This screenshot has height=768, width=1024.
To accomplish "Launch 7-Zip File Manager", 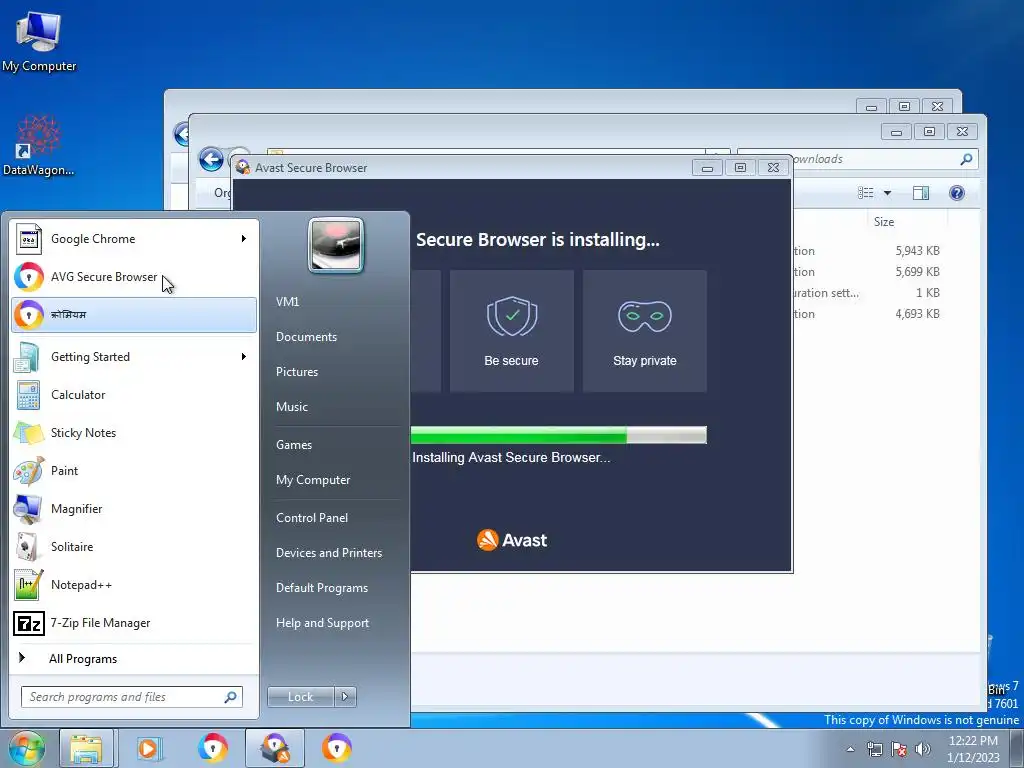I will [134, 622].
